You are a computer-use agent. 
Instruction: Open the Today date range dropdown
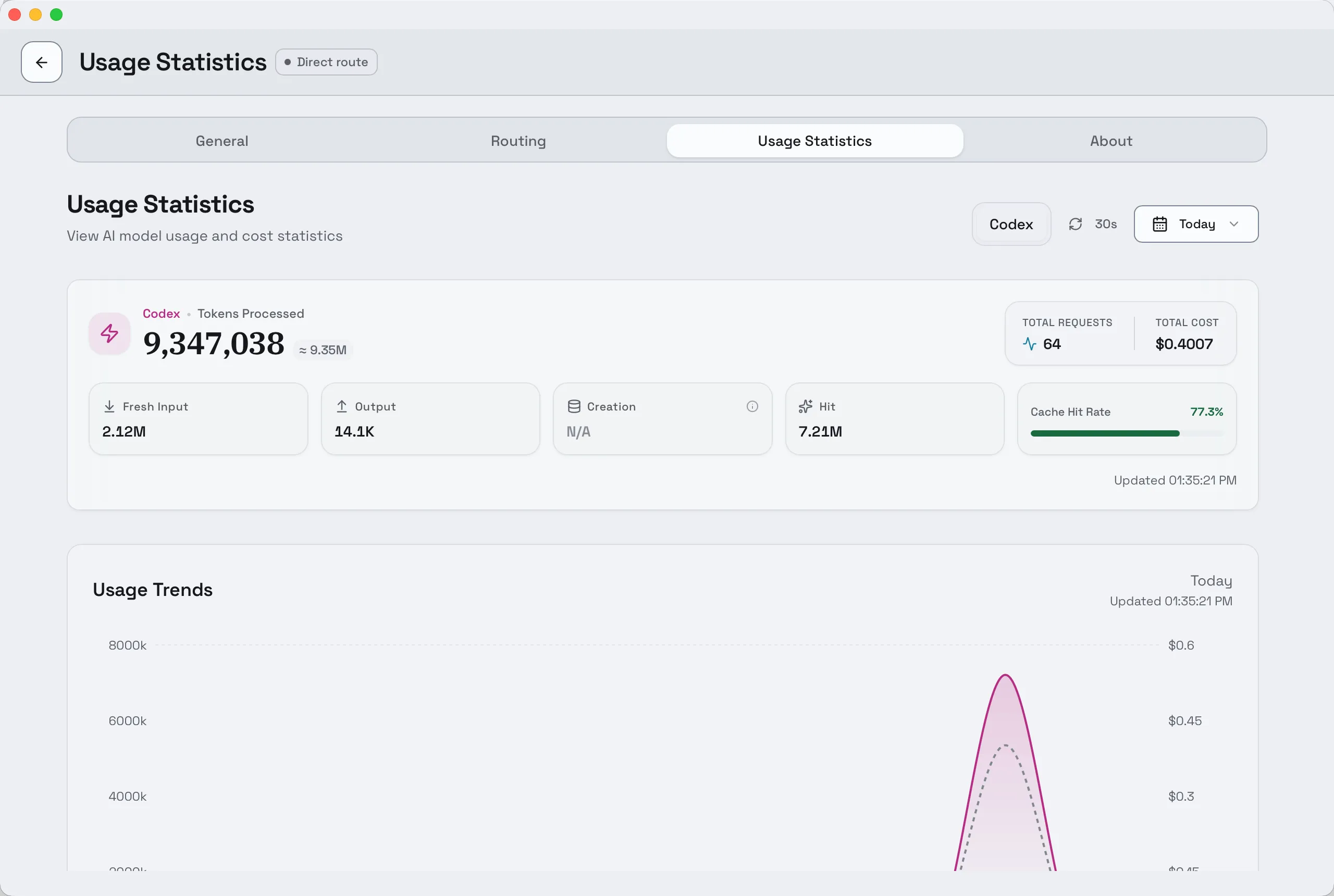tap(1196, 224)
